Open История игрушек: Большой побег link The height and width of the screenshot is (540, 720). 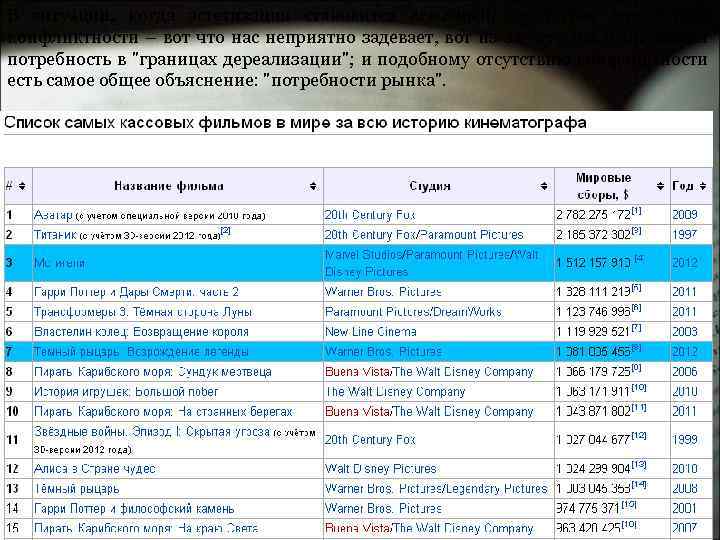[x=126, y=392]
